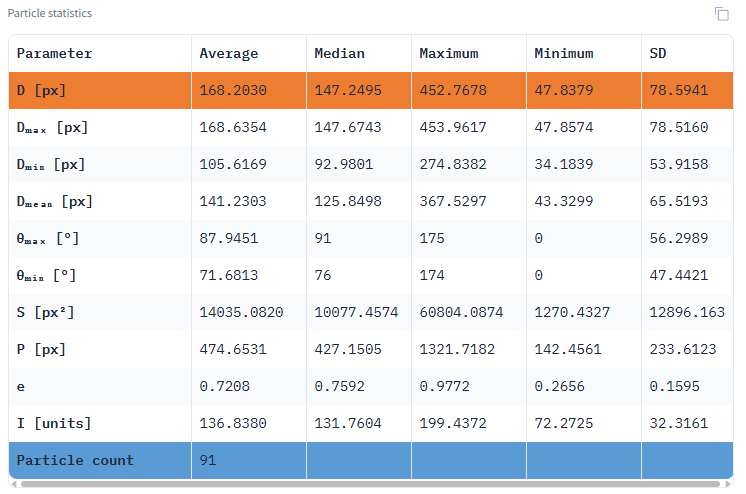This screenshot has height=494, width=746.
Task: Select the Dmin [px] row label
Action: (x=51, y=165)
